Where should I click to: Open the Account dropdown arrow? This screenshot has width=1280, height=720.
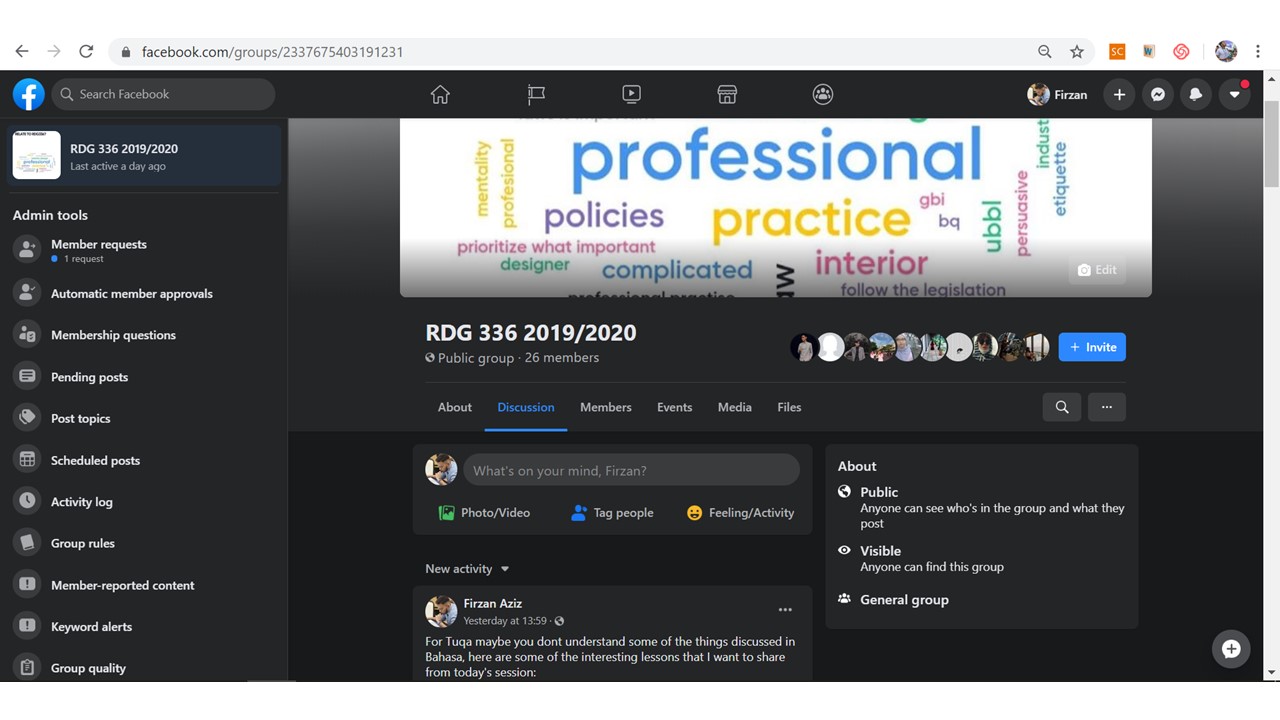pos(1234,94)
